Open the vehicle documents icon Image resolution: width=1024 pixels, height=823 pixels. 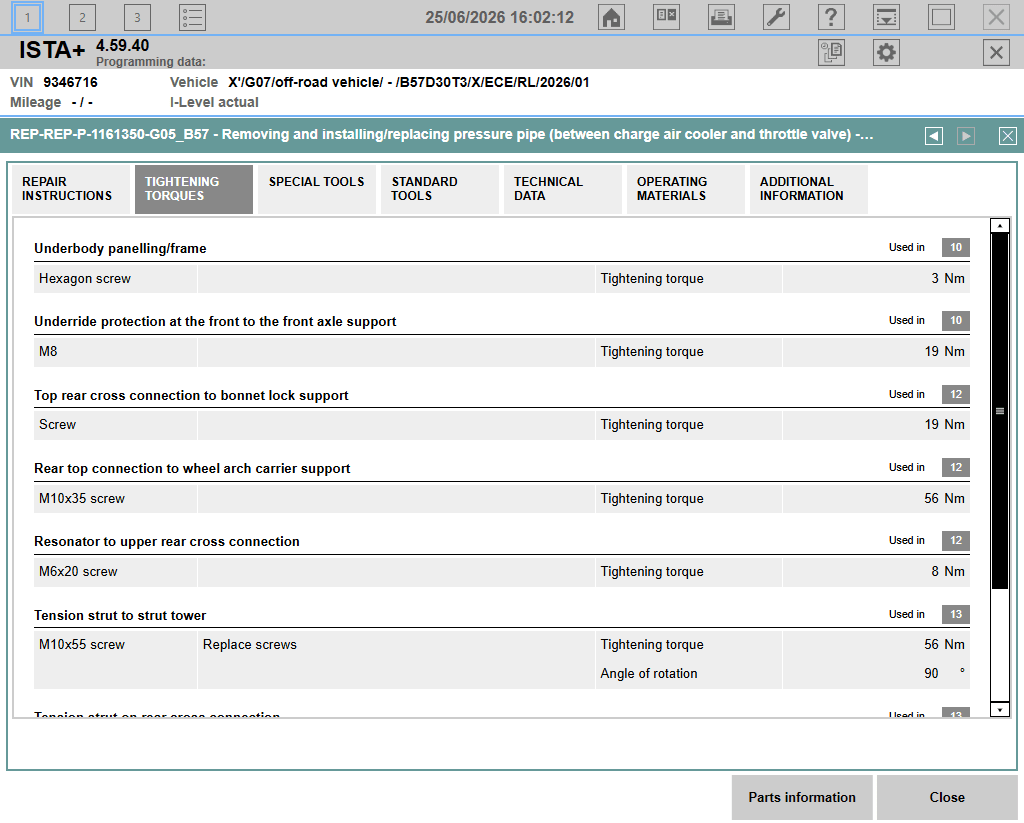tap(831, 52)
